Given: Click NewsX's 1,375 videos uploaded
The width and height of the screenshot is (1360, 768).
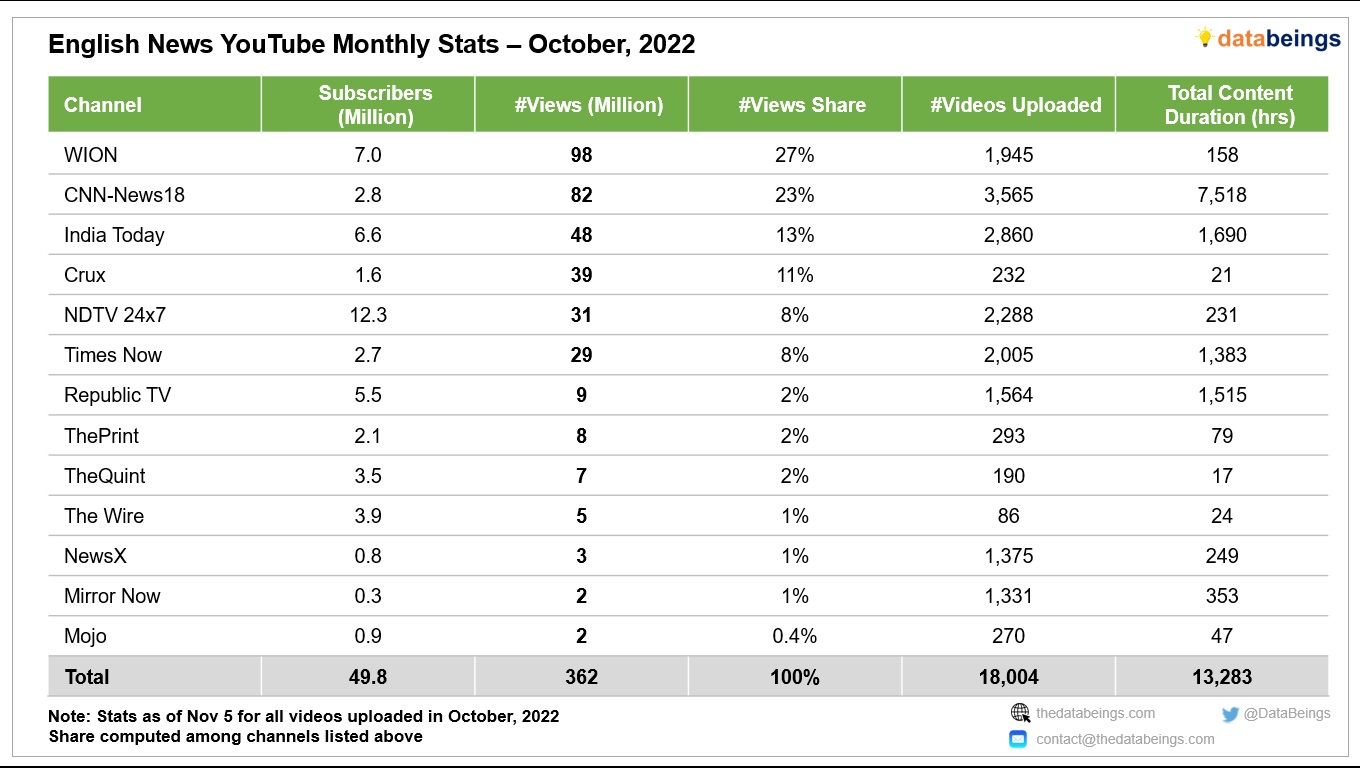Looking at the screenshot, I should (x=1009, y=556).
